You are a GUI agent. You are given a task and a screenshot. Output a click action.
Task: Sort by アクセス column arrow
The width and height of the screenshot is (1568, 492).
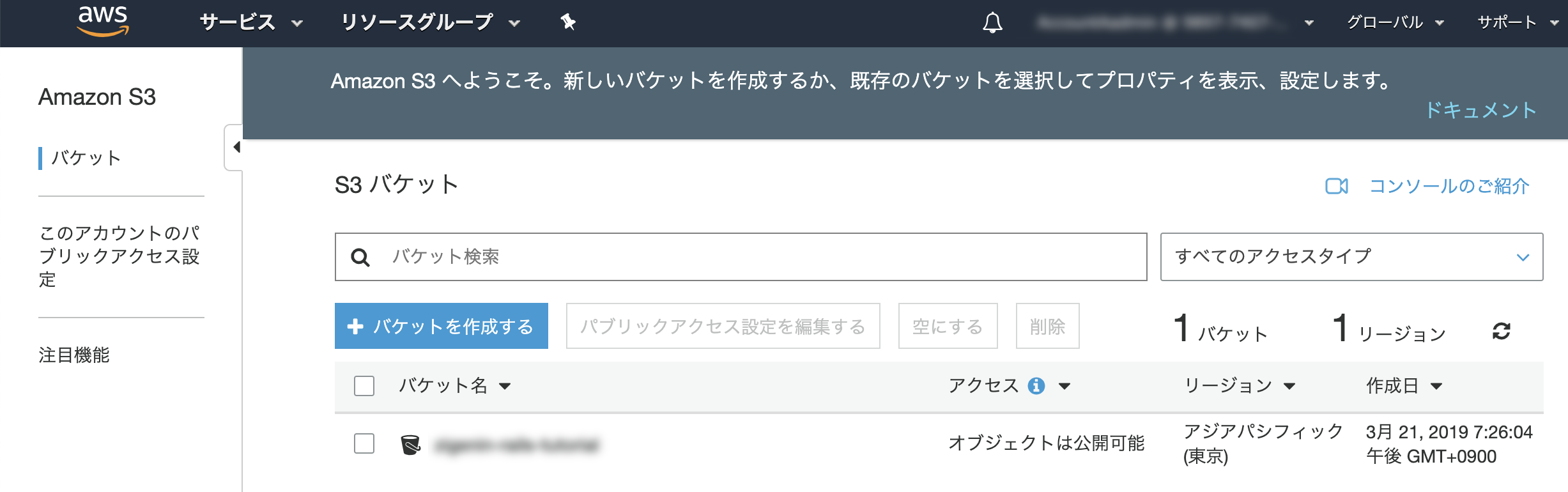point(1064,386)
